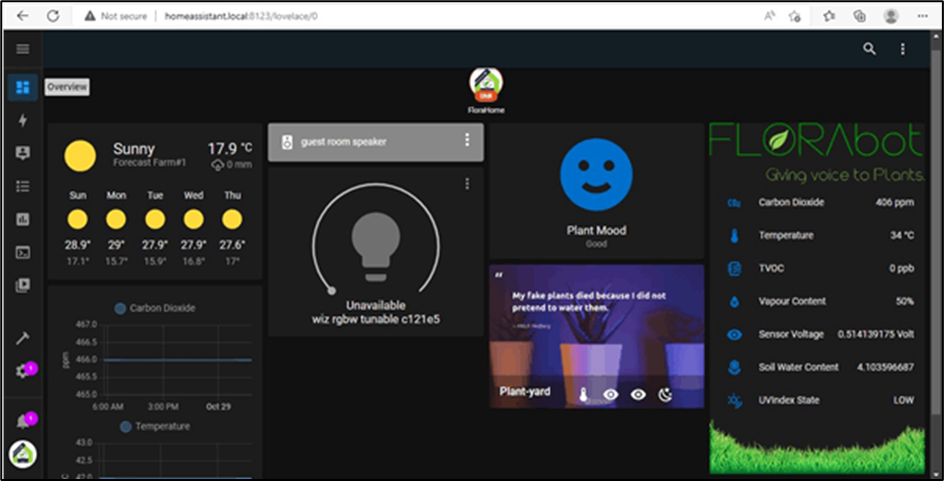Open the Energy lightning bolt panel
The width and height of the screenshot is (944, 481).
tap(23, 120)
